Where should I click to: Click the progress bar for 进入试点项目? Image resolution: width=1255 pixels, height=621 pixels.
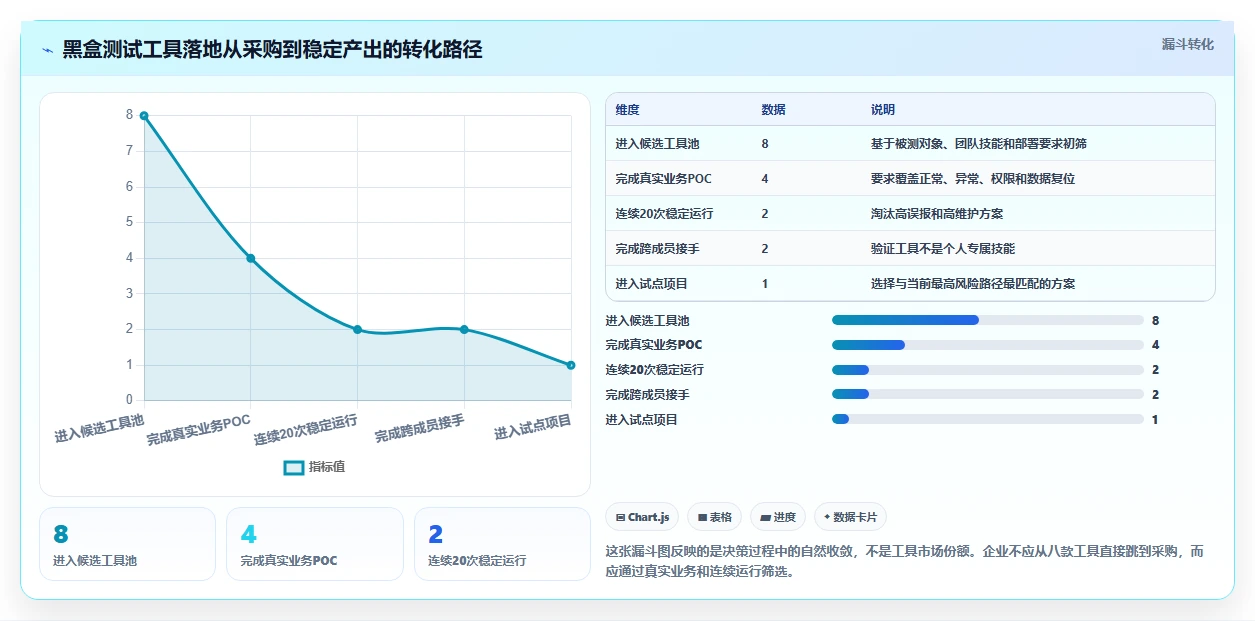[x=988, y=420]
